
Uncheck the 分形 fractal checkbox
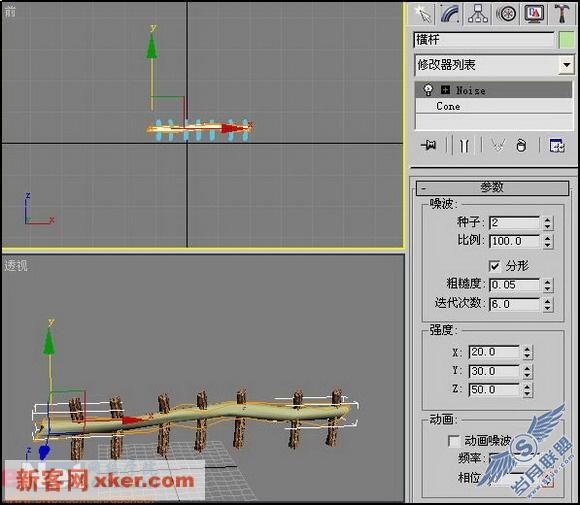(x=494, y=266)
